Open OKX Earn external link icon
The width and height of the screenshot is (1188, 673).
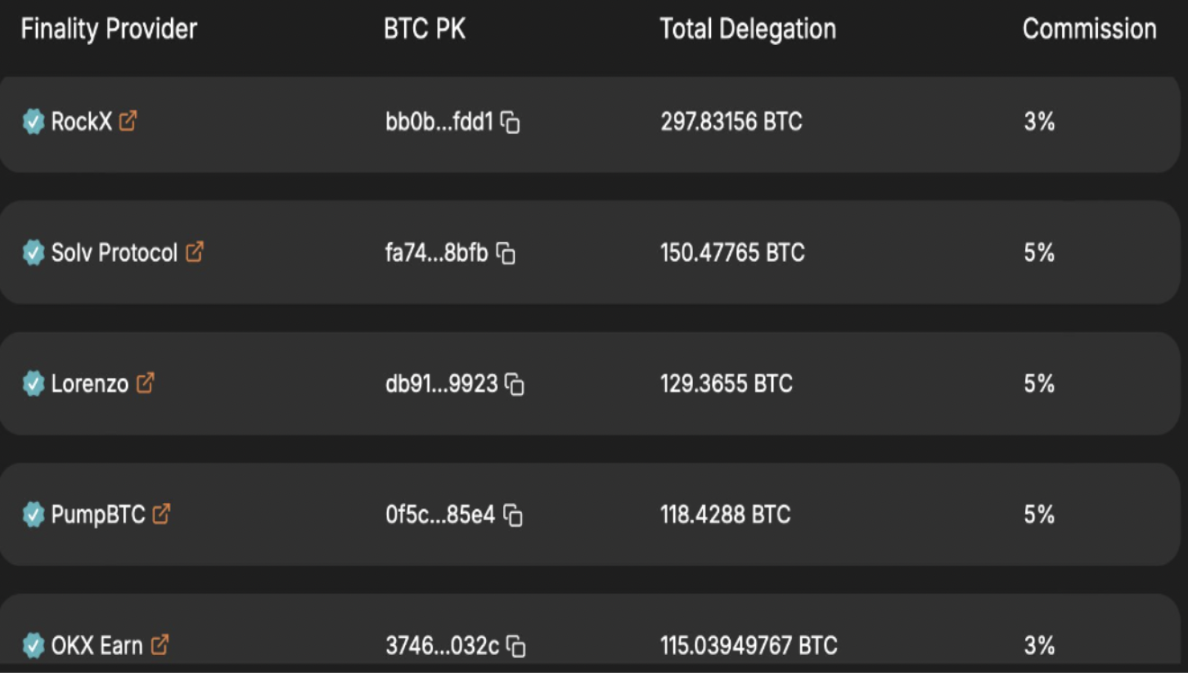[160, 645]
